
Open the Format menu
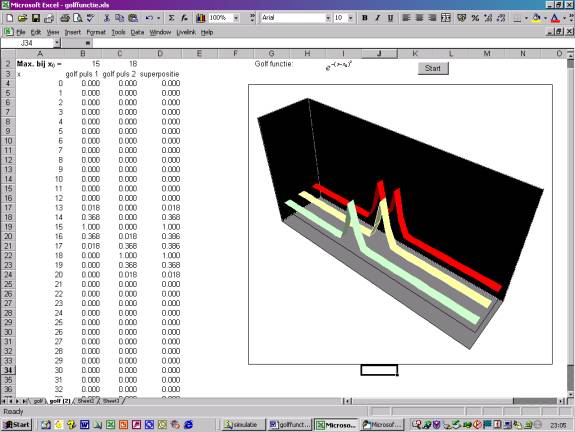click(96, 32)
